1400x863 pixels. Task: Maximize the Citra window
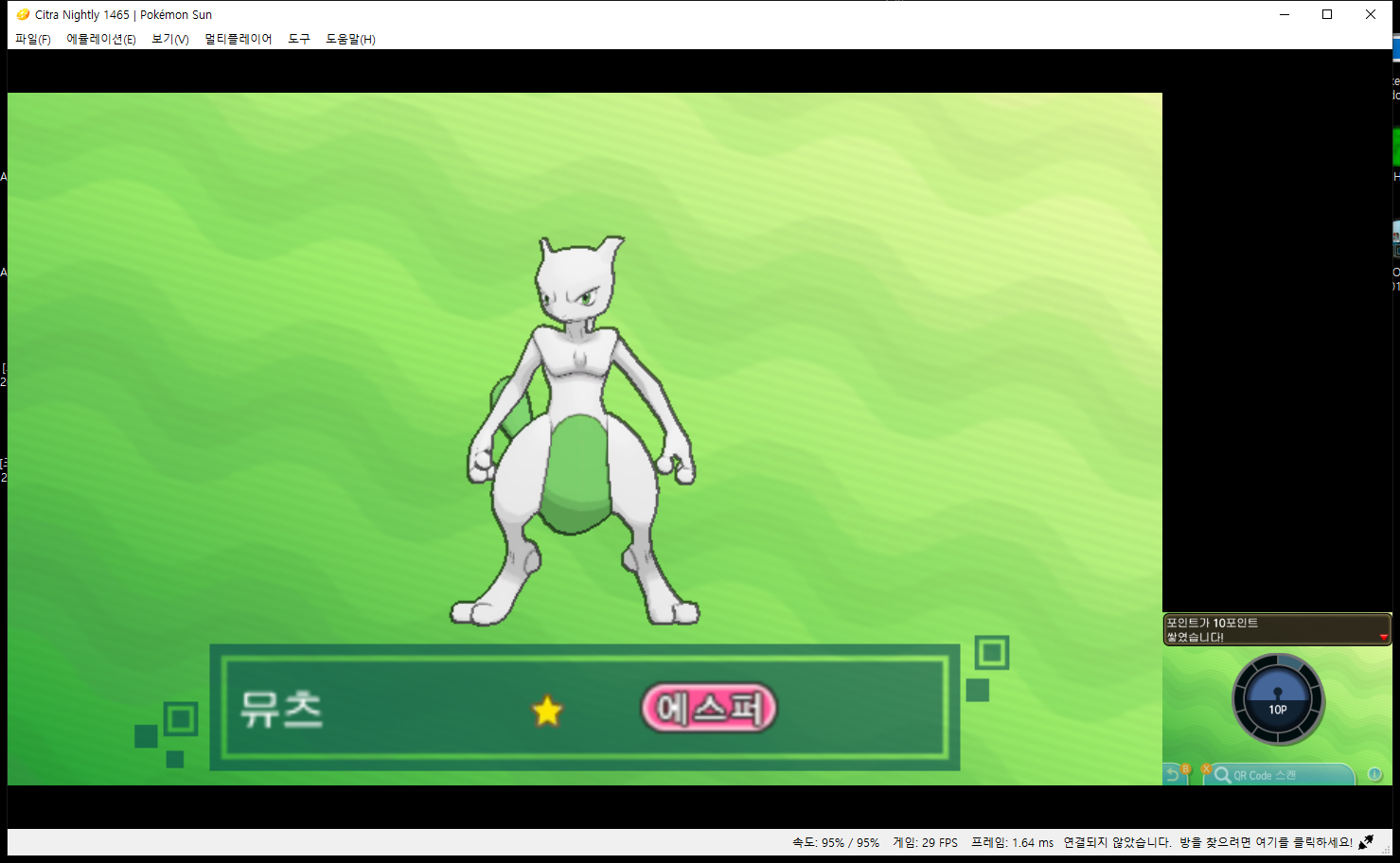1327,14
